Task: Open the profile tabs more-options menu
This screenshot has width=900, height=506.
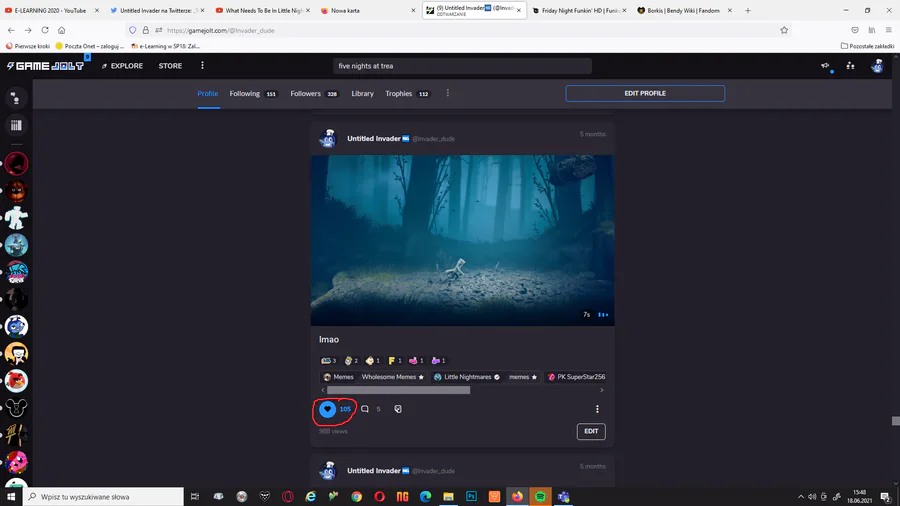Action: [x=448, y=93]
